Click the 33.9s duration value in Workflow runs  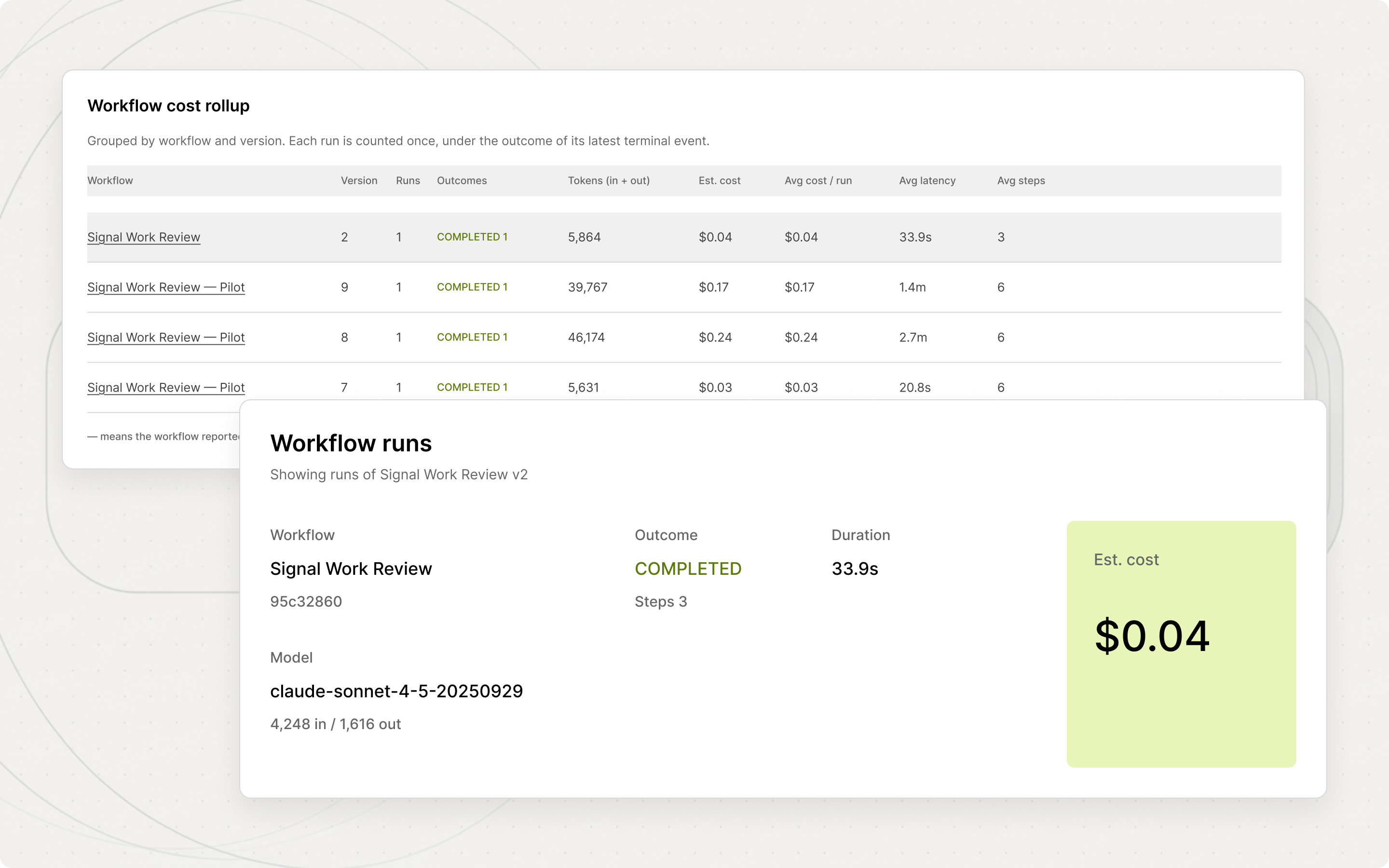tap(855, 569)
